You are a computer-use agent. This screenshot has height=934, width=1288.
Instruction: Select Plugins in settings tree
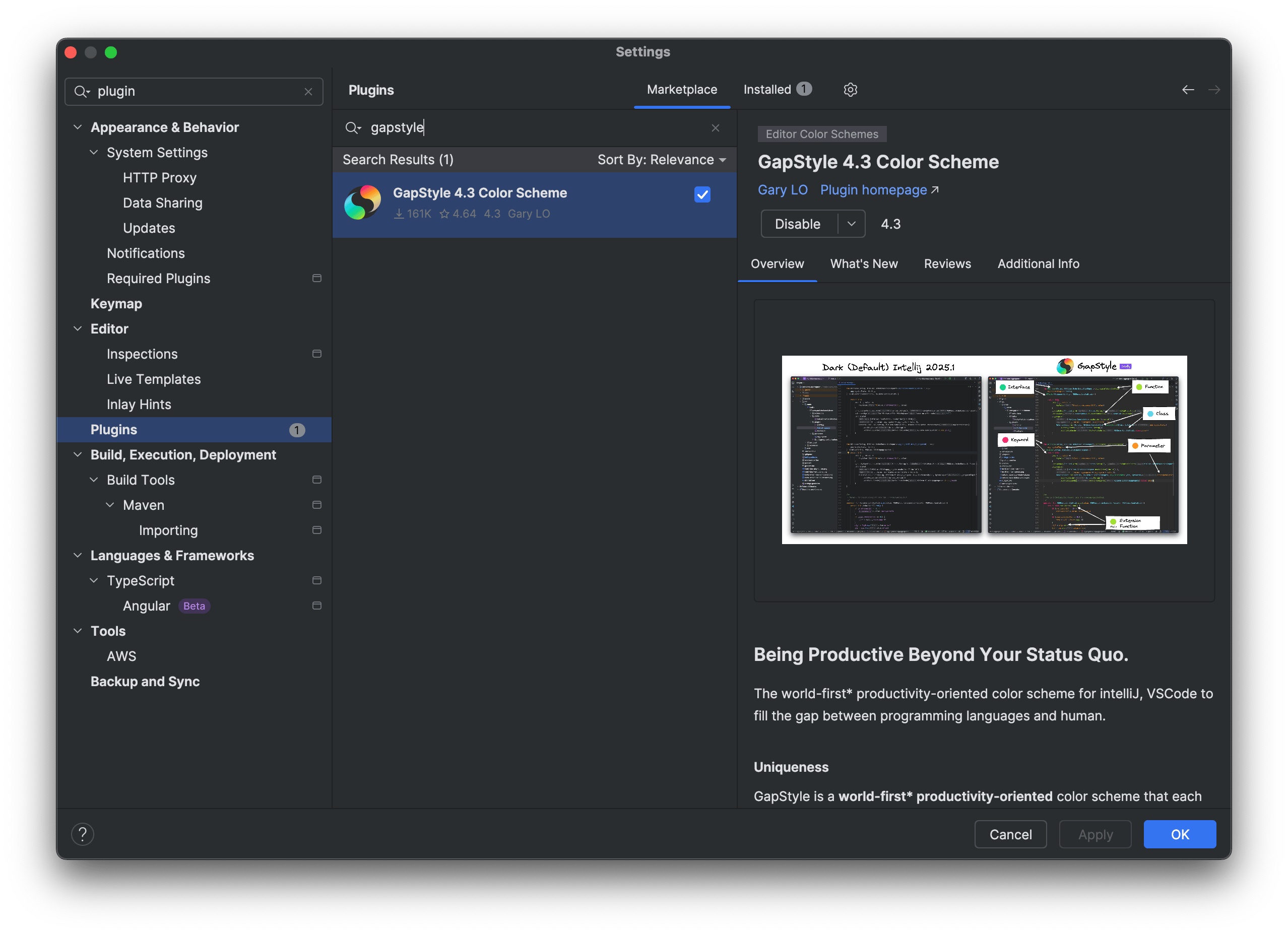click(194, 430)
